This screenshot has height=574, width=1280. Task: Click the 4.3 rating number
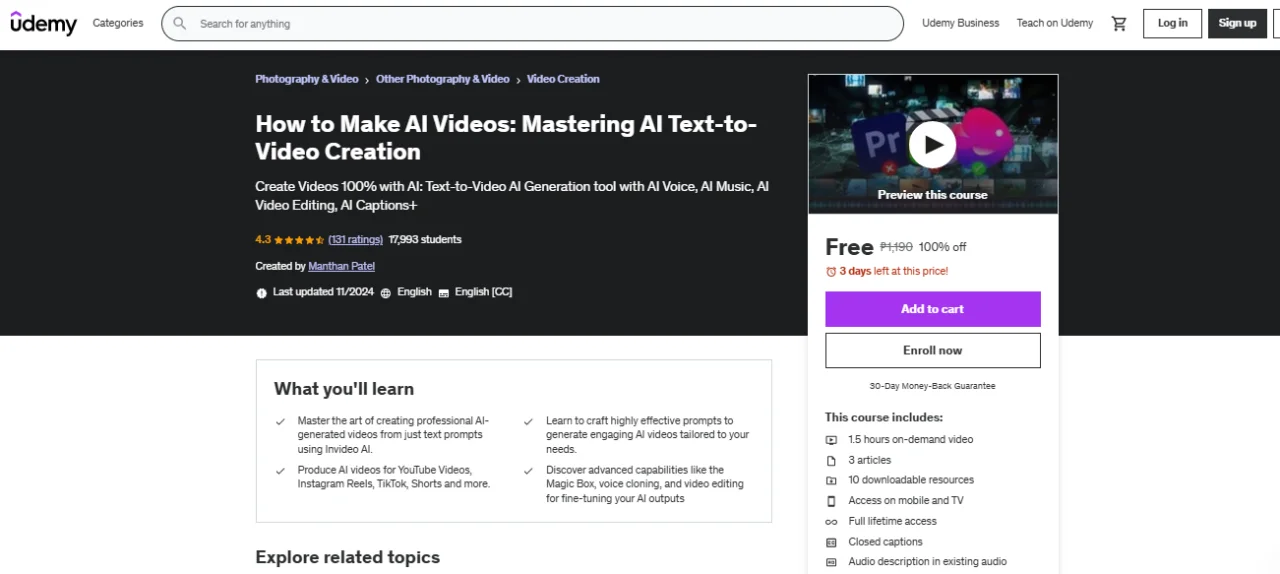[263, 240]
